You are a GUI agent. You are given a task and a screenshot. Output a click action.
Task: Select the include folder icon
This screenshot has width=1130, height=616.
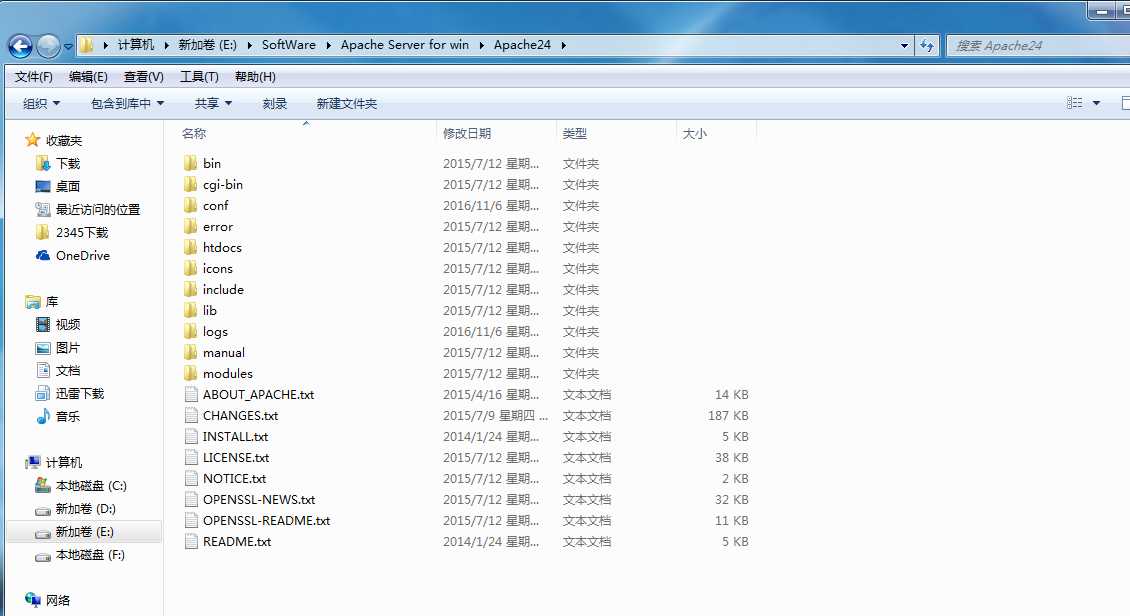[x=190, y=290]
